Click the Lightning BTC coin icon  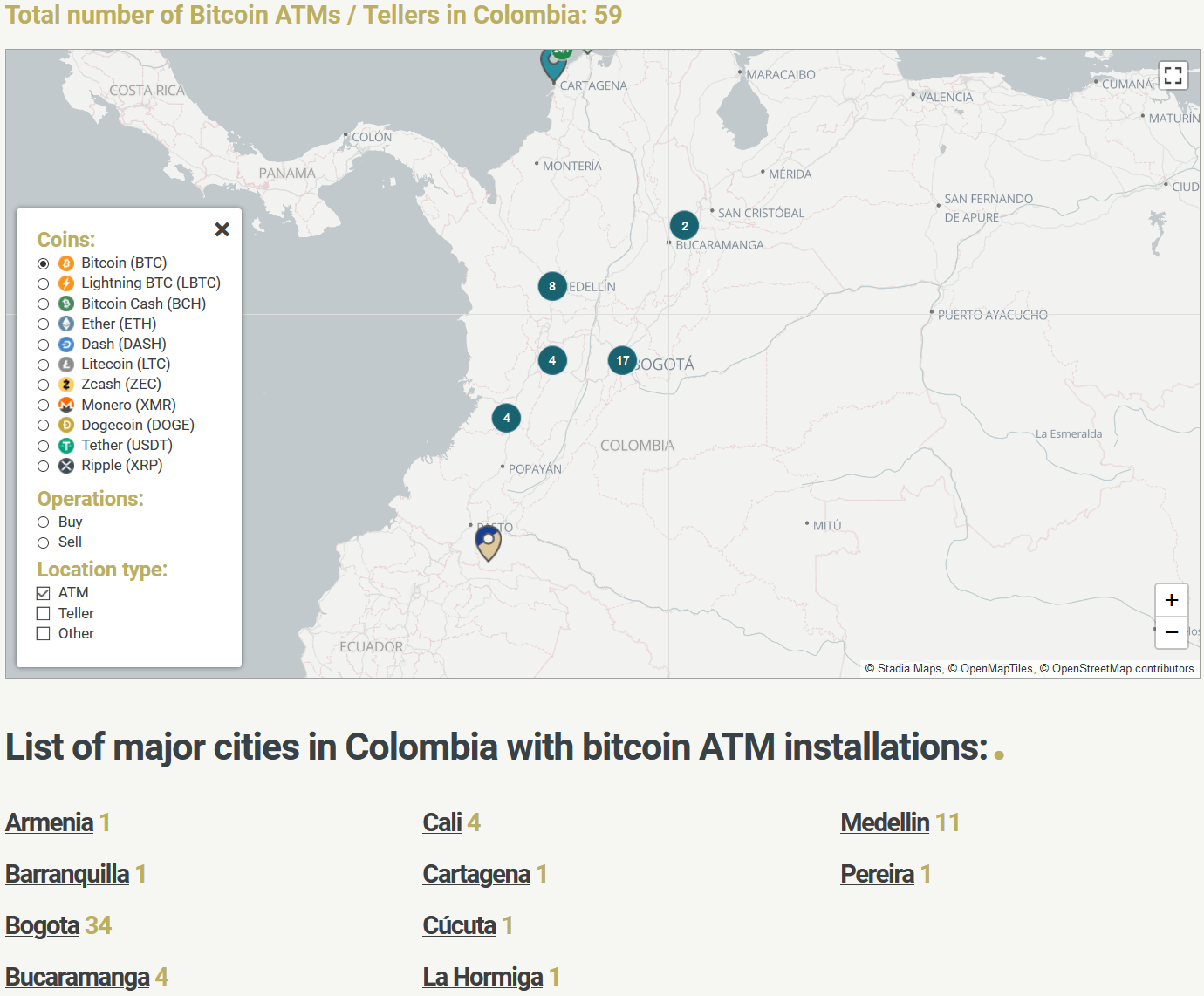(66, 283)
